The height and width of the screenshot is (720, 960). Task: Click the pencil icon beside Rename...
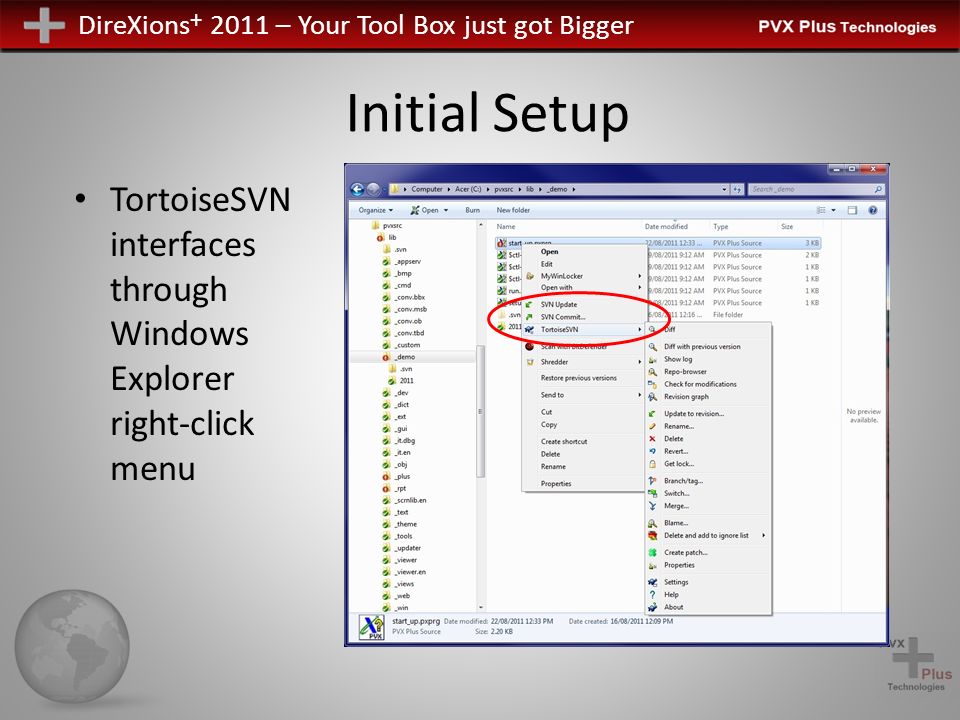(653, 426)
